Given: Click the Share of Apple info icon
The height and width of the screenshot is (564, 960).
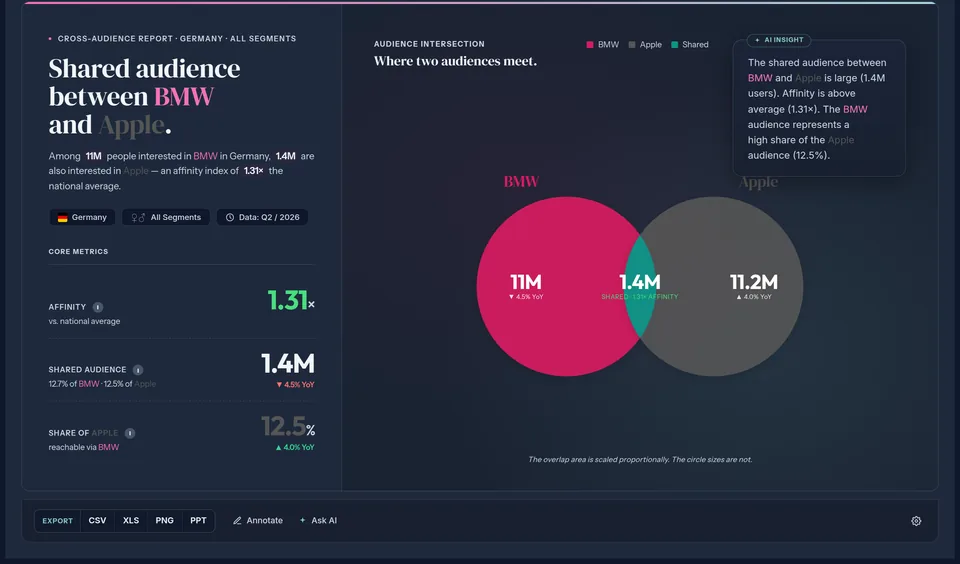Looking at the screenshot, I should click(130, 433).
